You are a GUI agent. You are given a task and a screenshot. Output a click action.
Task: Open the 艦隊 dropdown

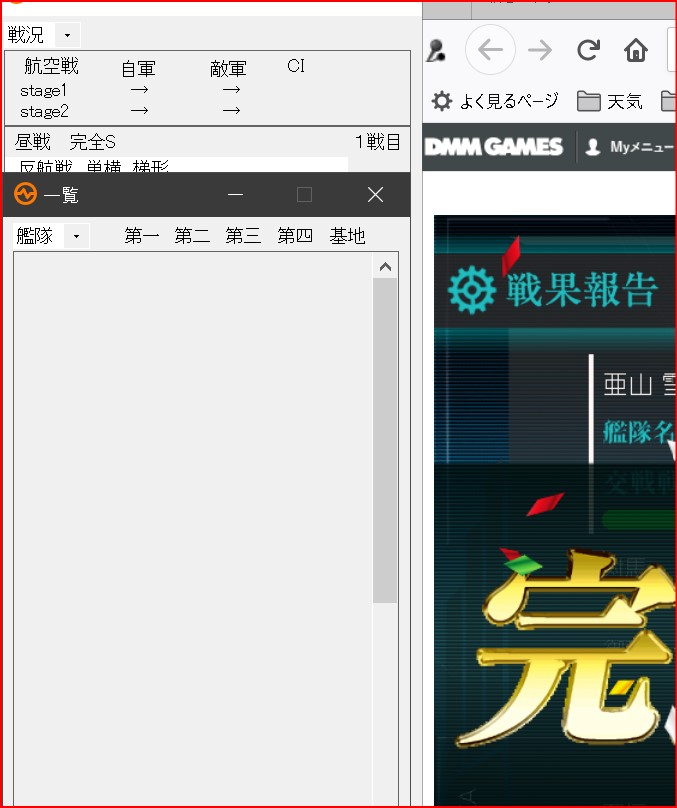76,236
